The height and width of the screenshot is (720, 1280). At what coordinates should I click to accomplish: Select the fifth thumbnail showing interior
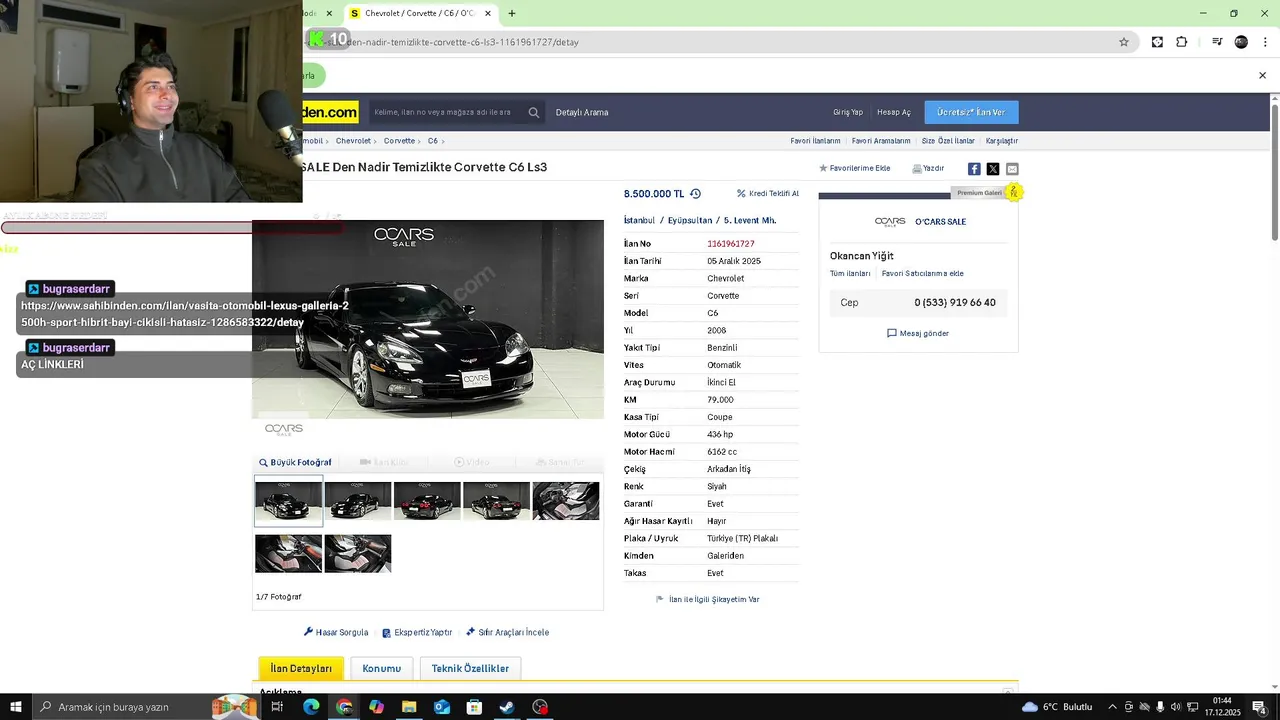pyautogui.click(x=566, y=501)
